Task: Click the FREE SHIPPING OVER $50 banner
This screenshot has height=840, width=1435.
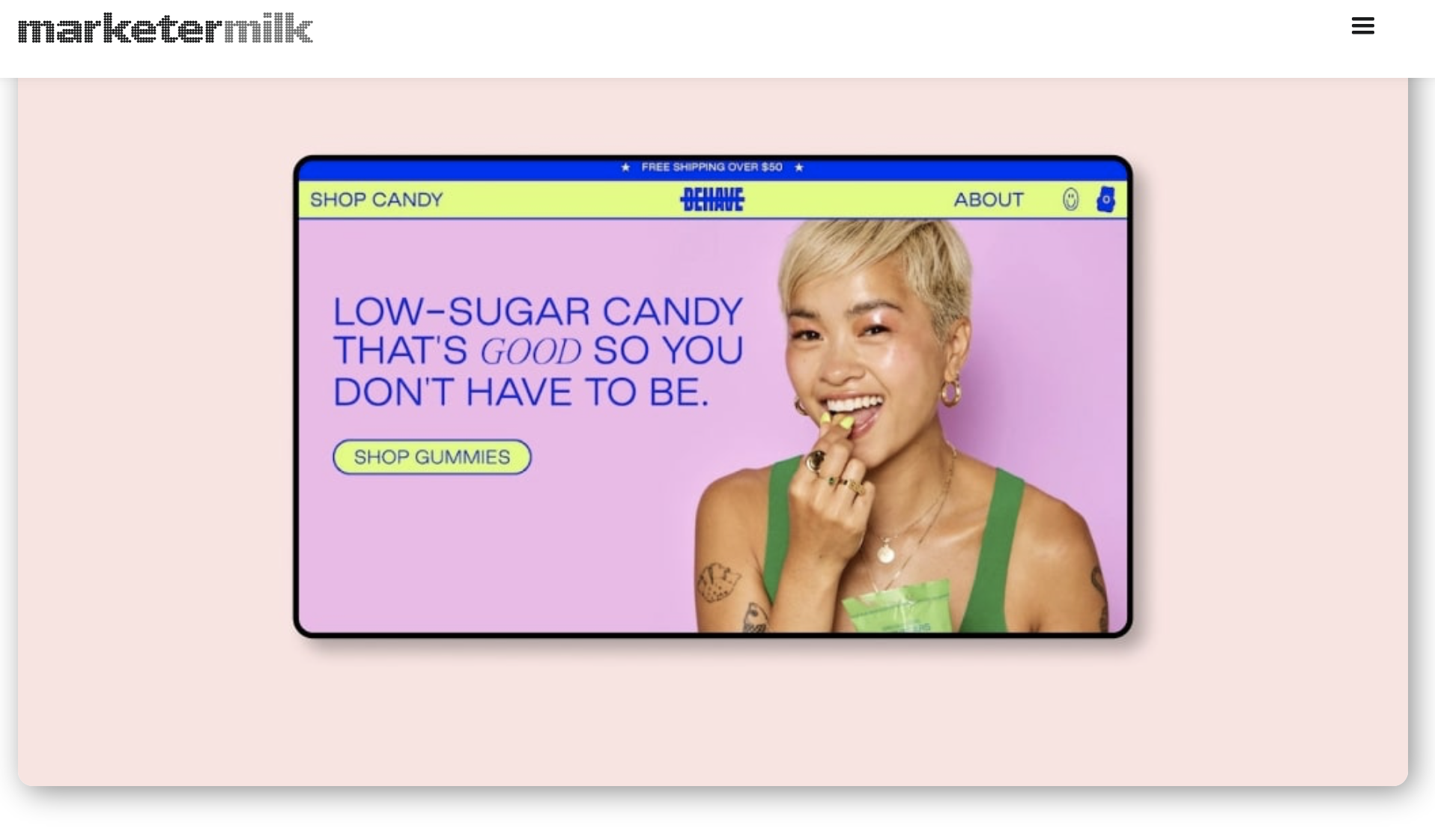Action: pos(712,167)
